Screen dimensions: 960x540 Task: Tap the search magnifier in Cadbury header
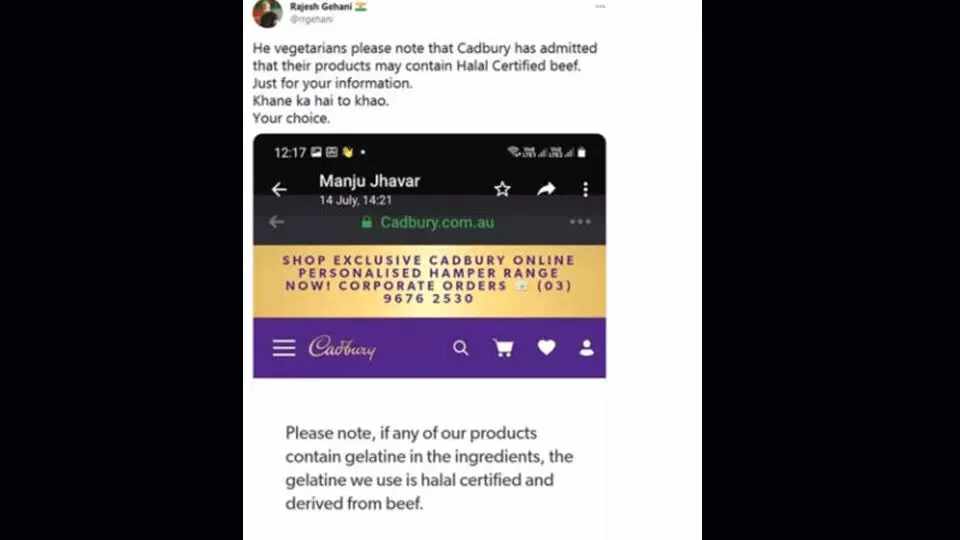tap(461, 348)
